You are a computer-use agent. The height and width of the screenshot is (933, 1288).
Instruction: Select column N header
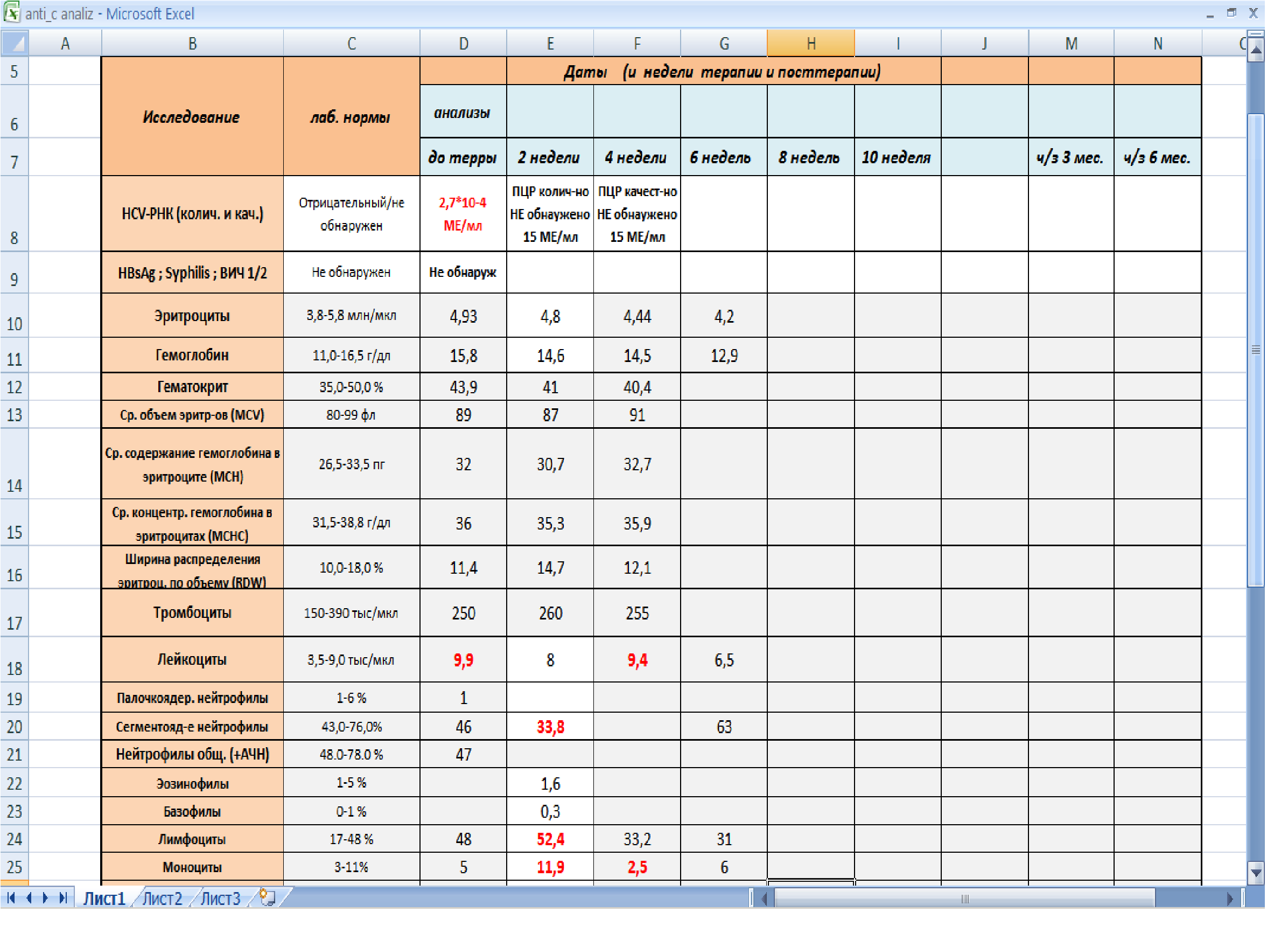click(x=1158, y=44)
